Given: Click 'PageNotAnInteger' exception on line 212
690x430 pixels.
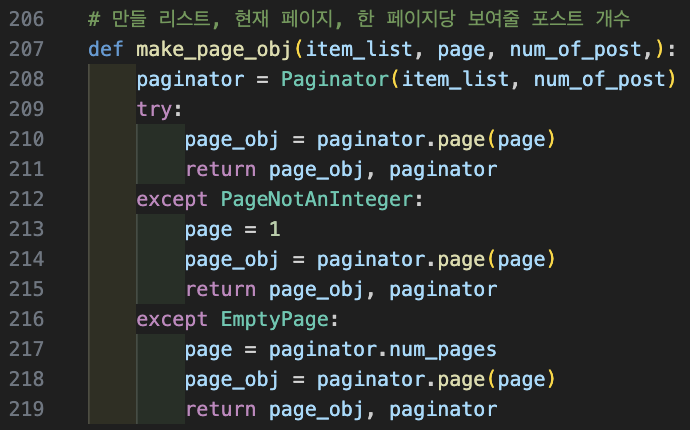Looking at the screenshot, I should [317, 200].
